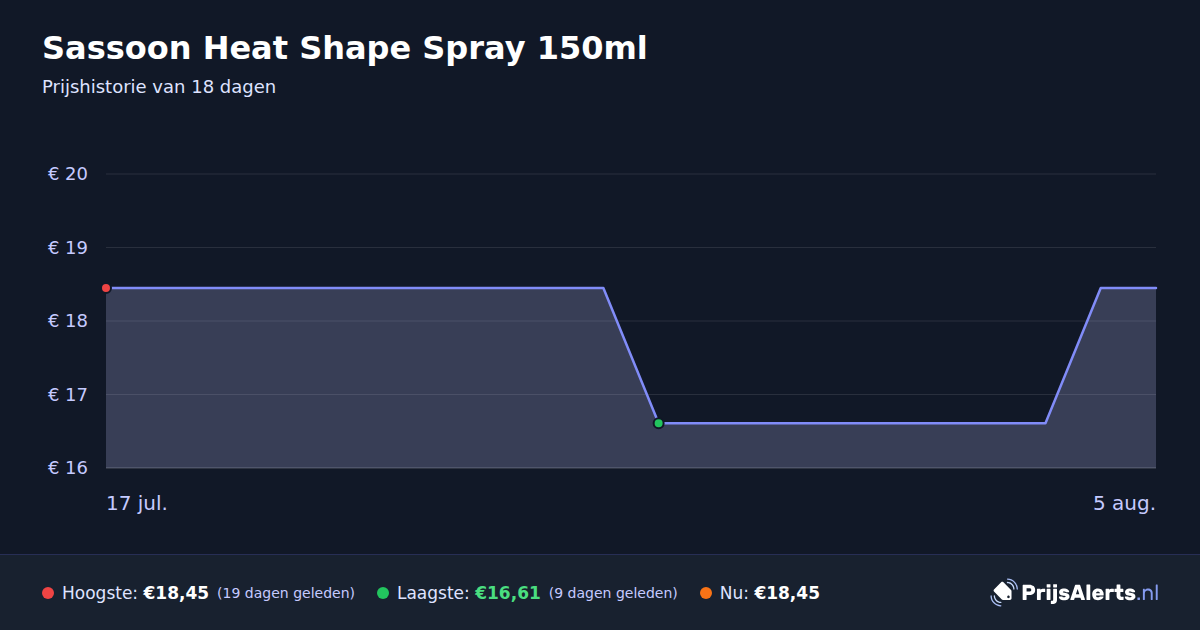Click the Prijshistorie van 18 dagen subtitle
Screen dimensions: 1200x630
[x=159, y=87]
